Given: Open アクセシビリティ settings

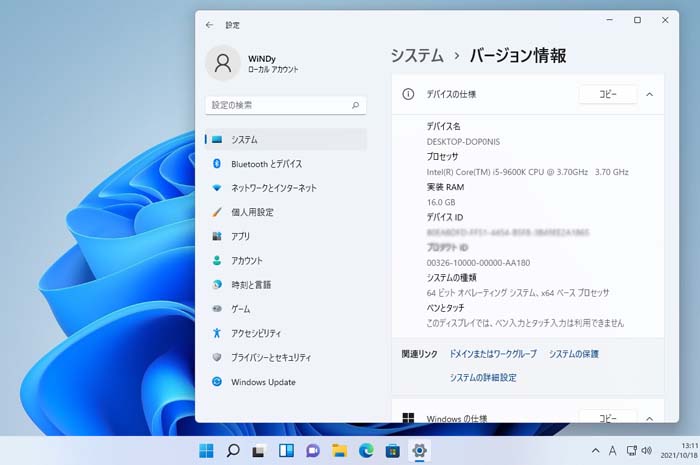Looking at the screenshot, I should 286,333.
